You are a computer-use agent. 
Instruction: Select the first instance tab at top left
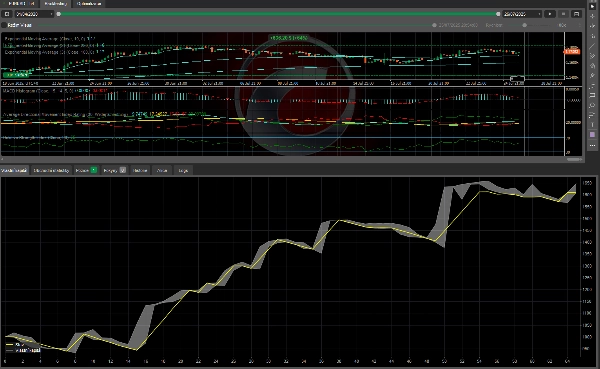(20, 3)
